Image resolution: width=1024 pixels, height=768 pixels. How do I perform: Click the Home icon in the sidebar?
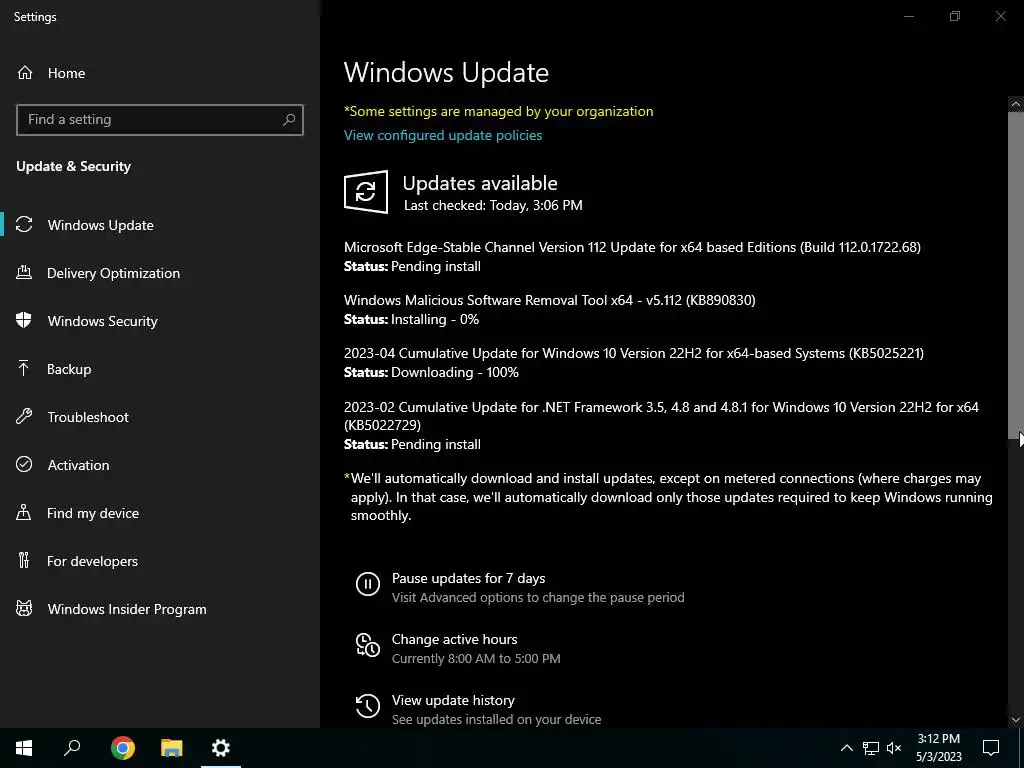25,73
